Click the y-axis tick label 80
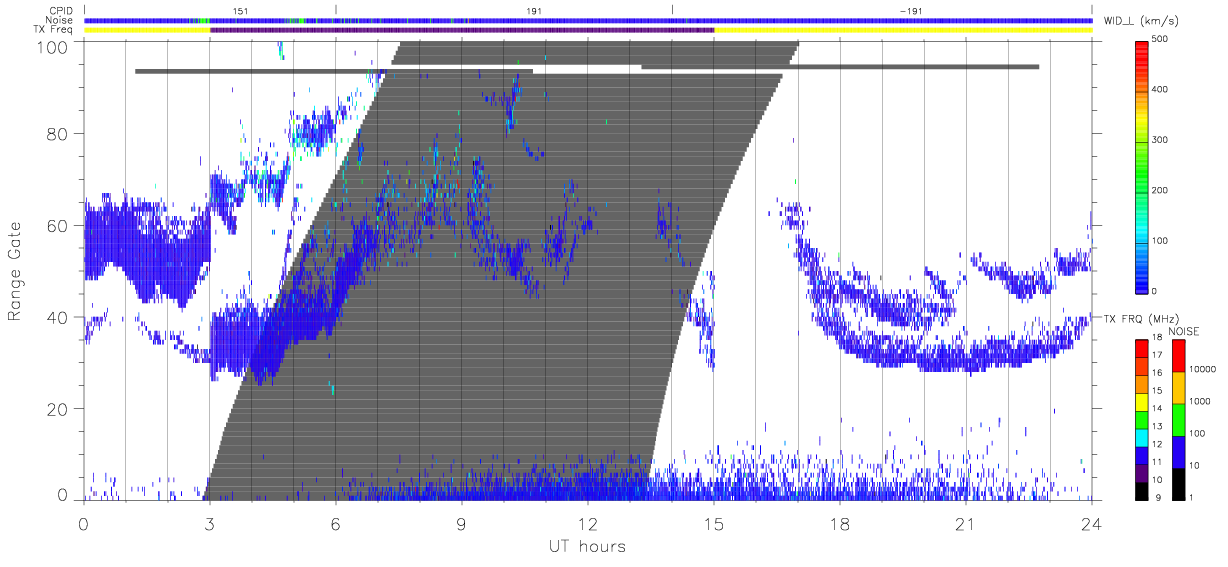Image resolution: width=1228 pixels, height=567 pixels. pos(59,134)
